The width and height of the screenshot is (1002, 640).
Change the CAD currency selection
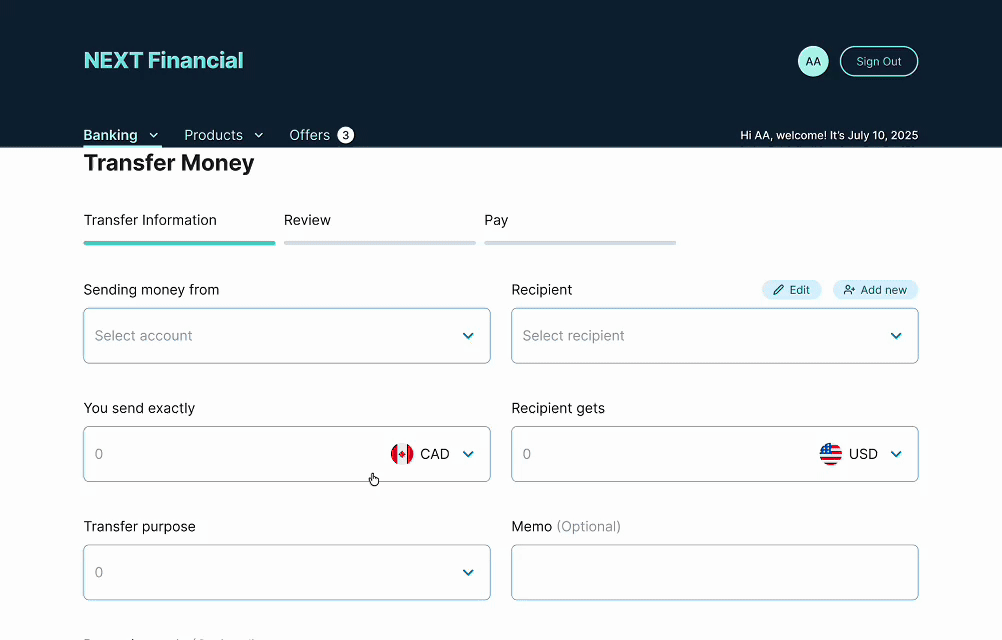pyautogui.click(x=435, y=453)
